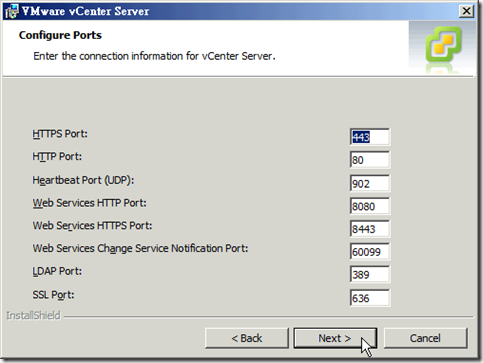Click the 'SSL Port:' label

tap(53, 295)
